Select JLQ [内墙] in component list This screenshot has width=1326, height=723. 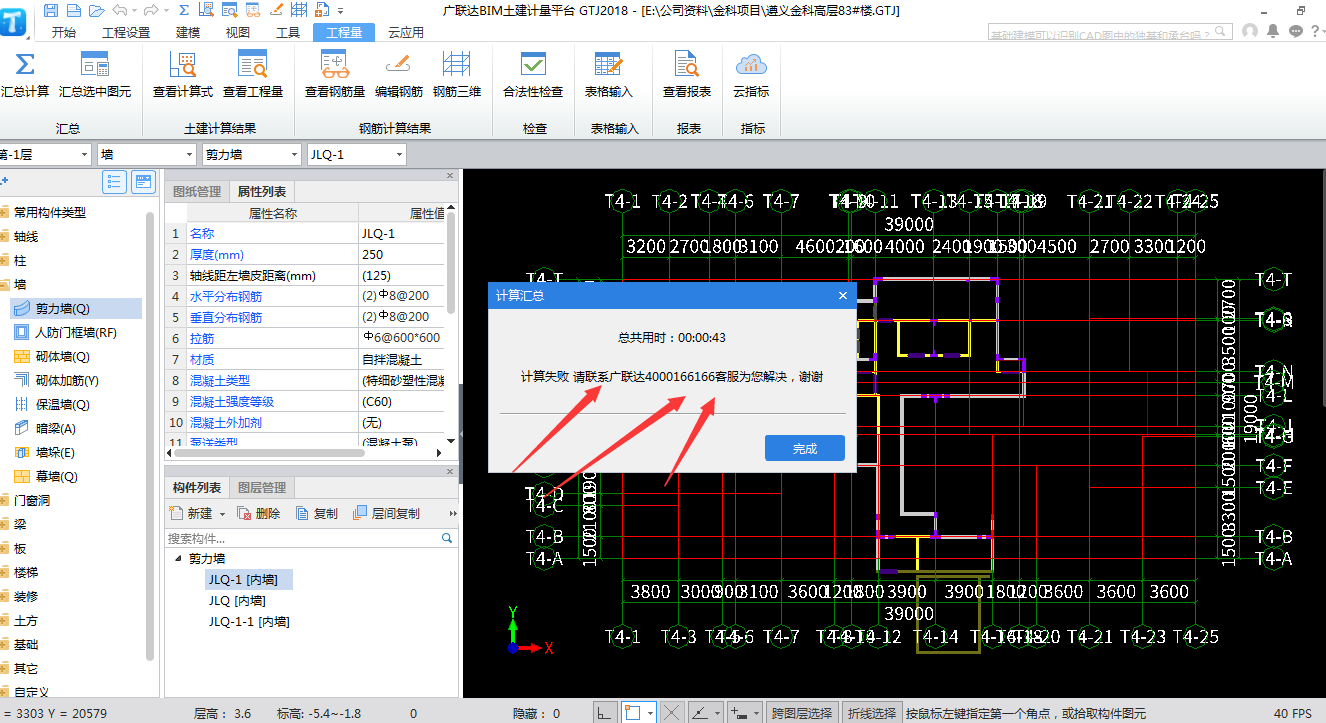(236, 600)
